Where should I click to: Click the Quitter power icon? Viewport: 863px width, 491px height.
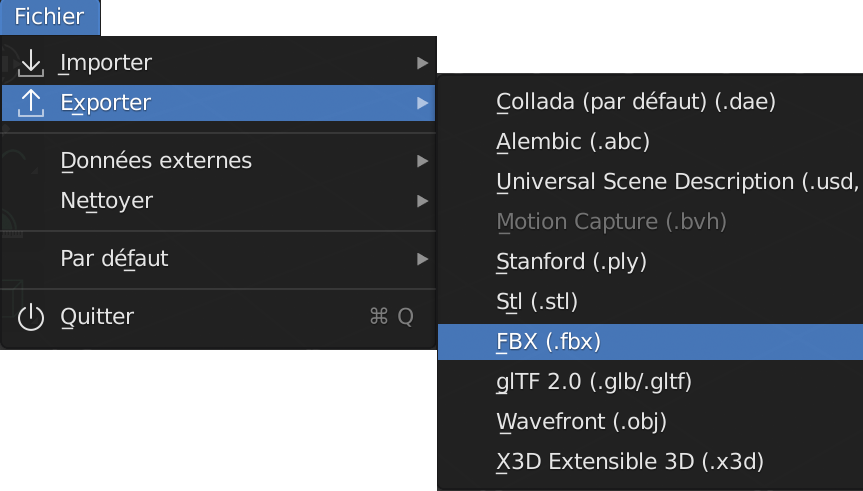[32, 317]
